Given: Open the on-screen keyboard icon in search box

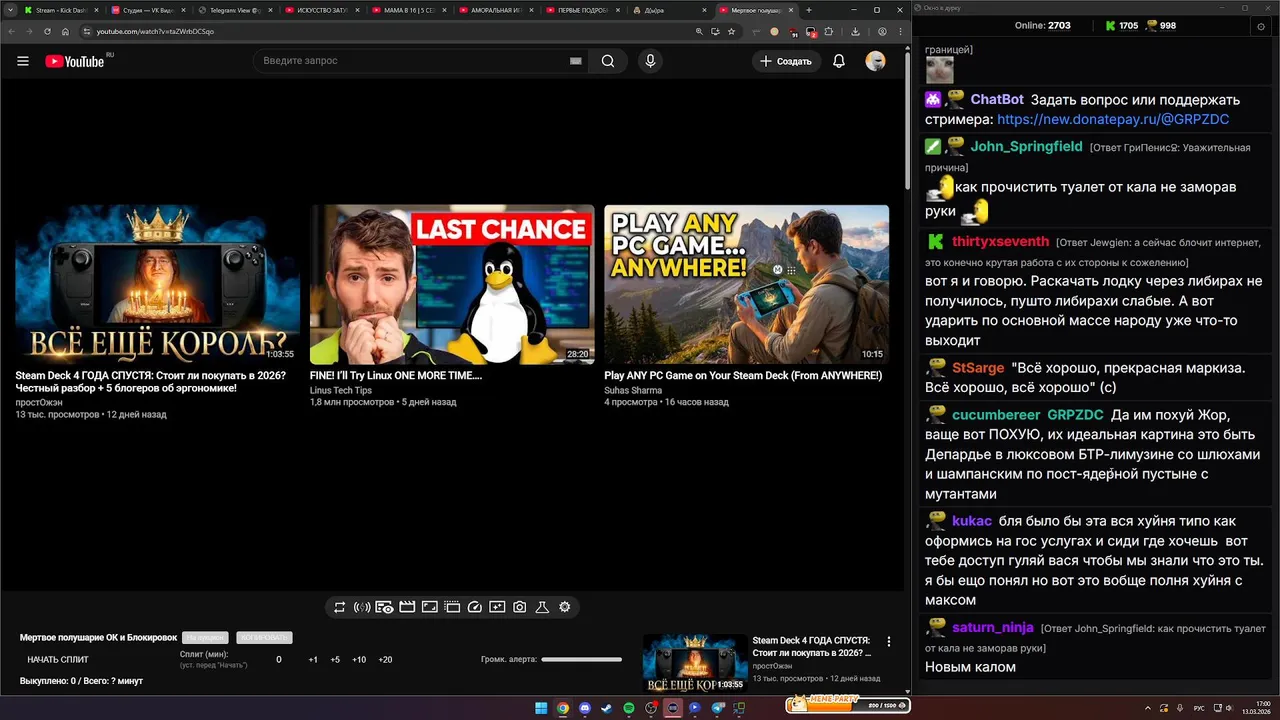Looking at the screenshot, I should pos(576,61).
